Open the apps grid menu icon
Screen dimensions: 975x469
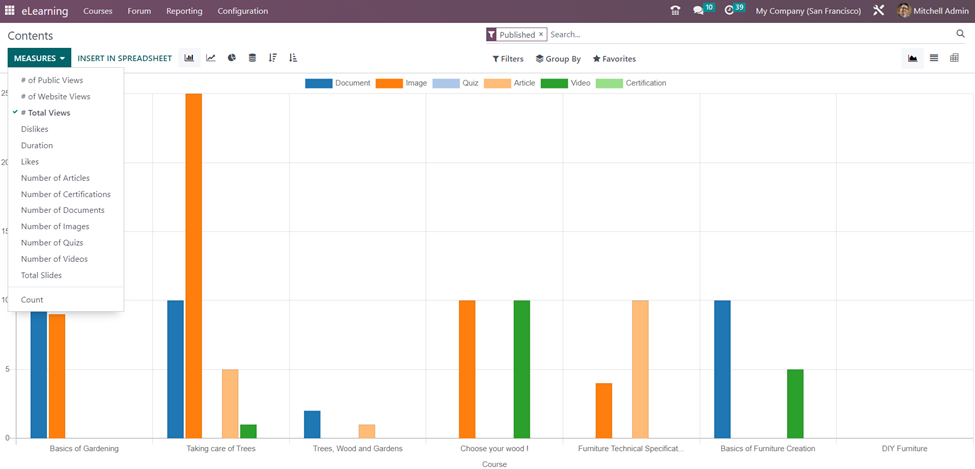point(10,11)
